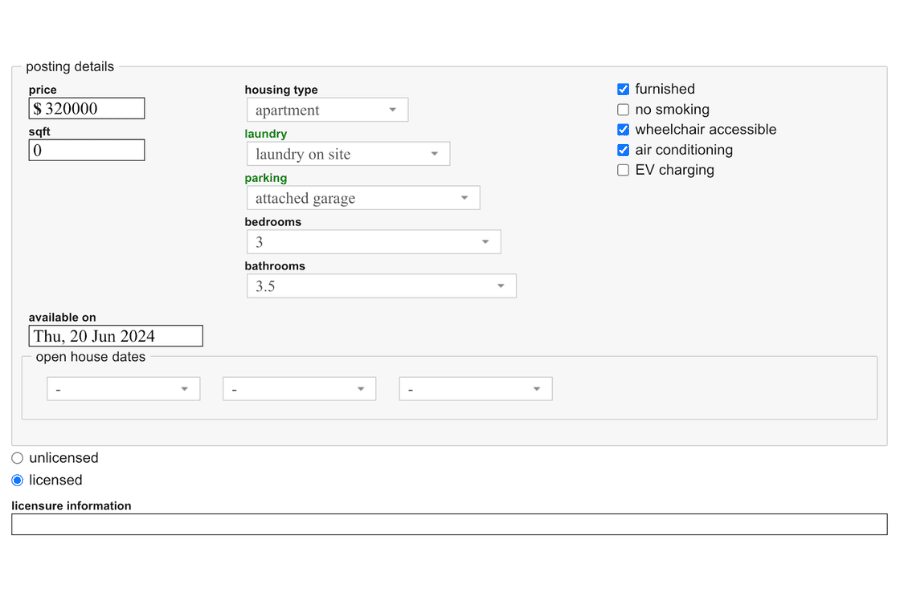Click the wheelchair accessible label text

point(705,129)
